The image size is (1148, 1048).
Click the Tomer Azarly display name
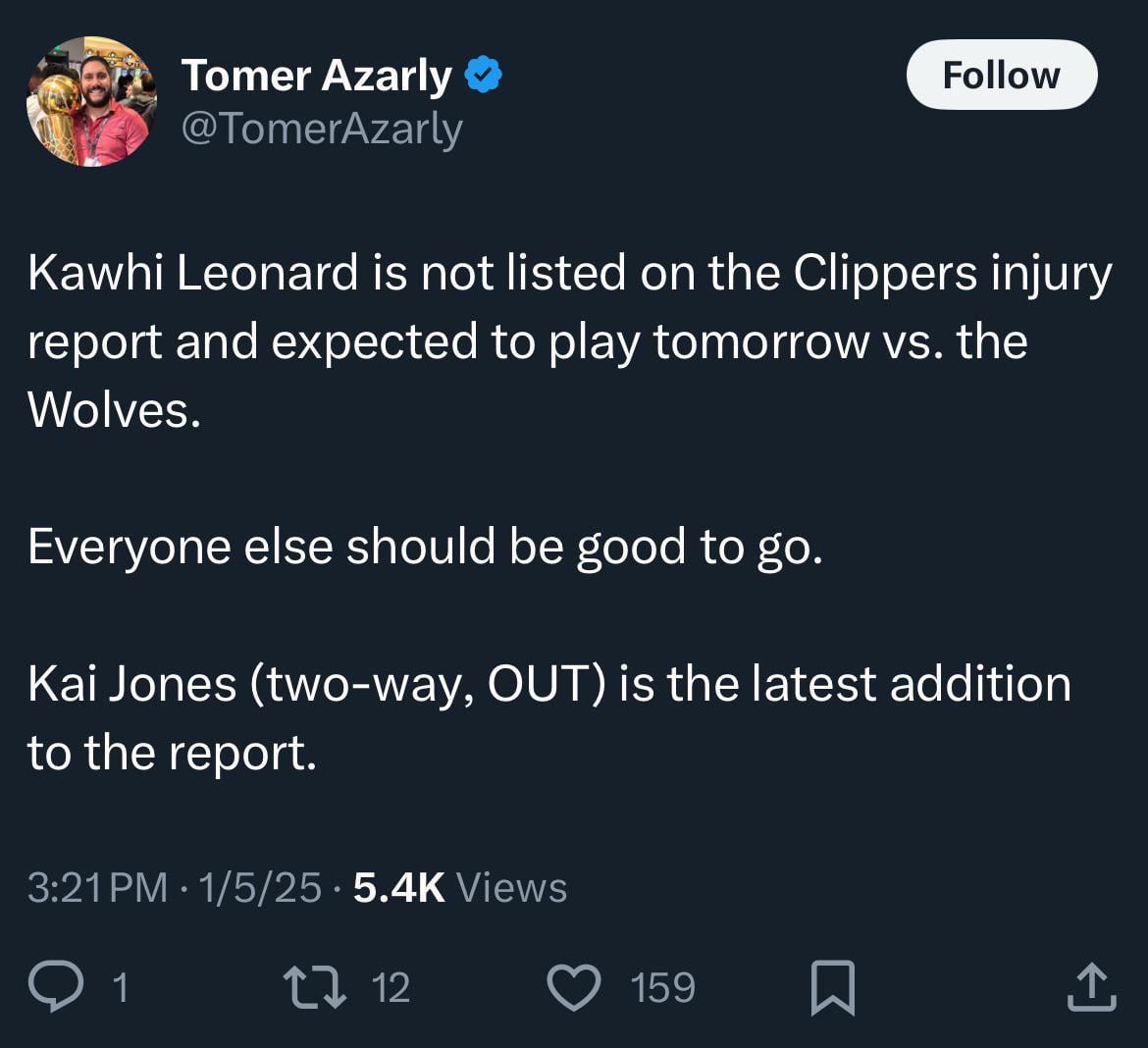(316, 76)
